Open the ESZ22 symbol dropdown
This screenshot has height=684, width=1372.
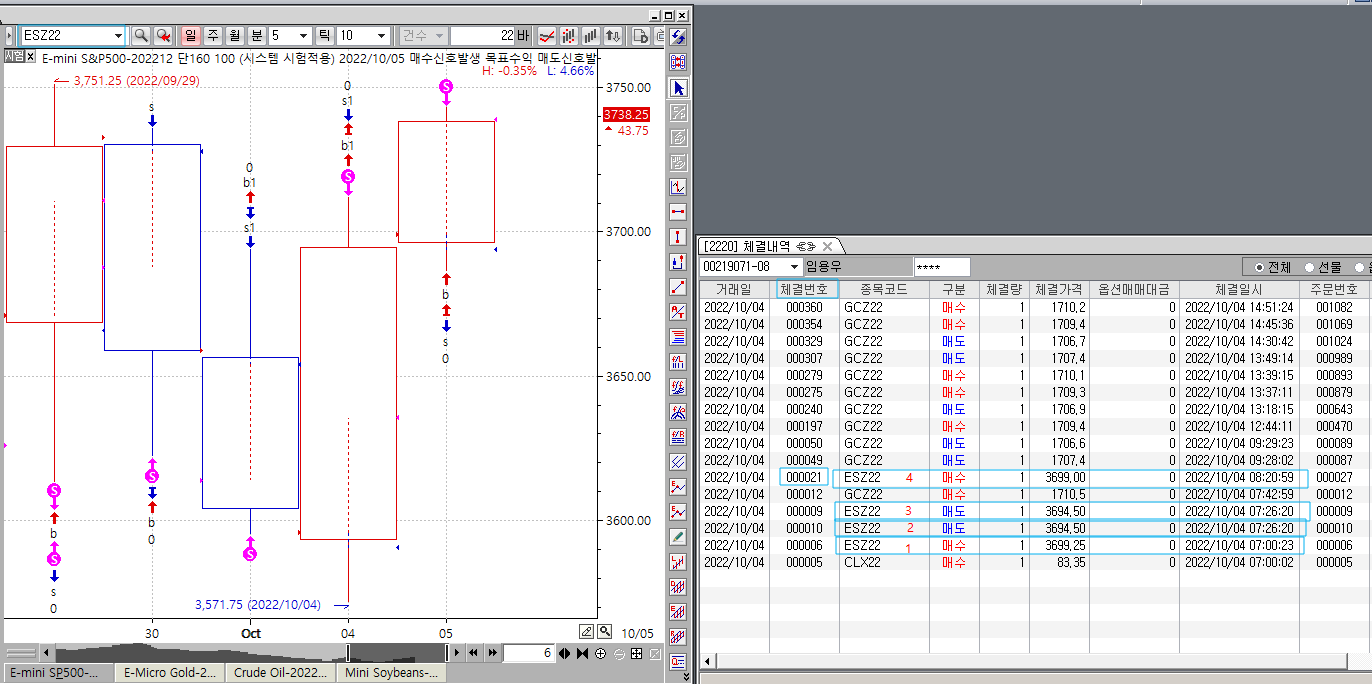pyautogui.click(x=118, y=36)
